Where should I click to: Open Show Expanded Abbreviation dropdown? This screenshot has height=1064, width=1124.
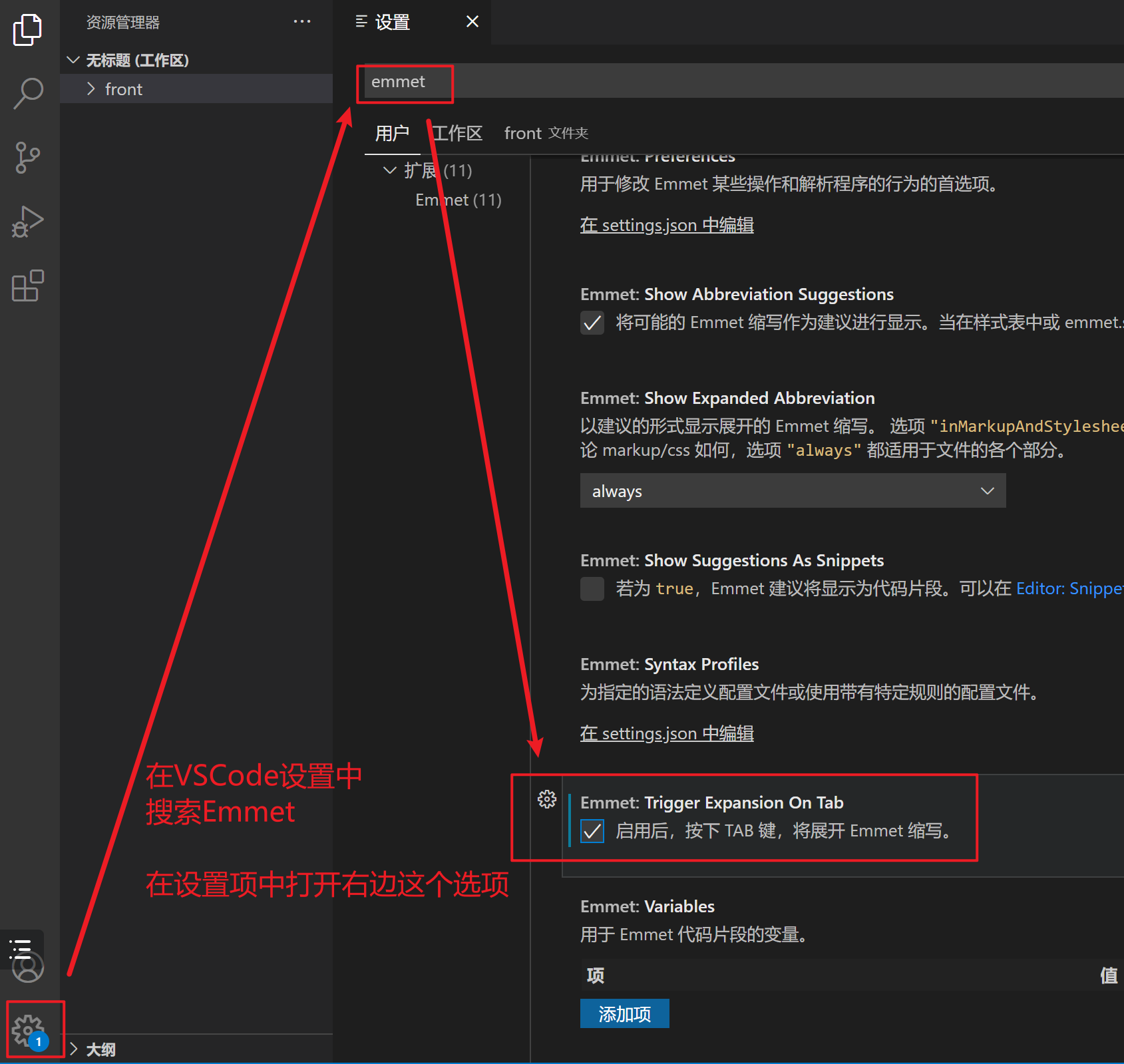click(x=793, y=490)
